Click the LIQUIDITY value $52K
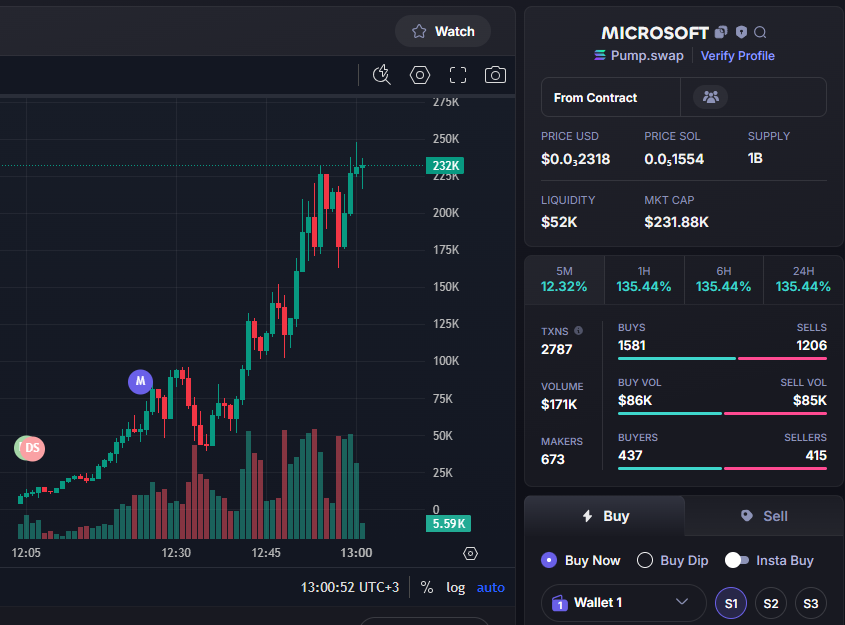The height and width of the screenshot is (625, 845). (559, 221)
